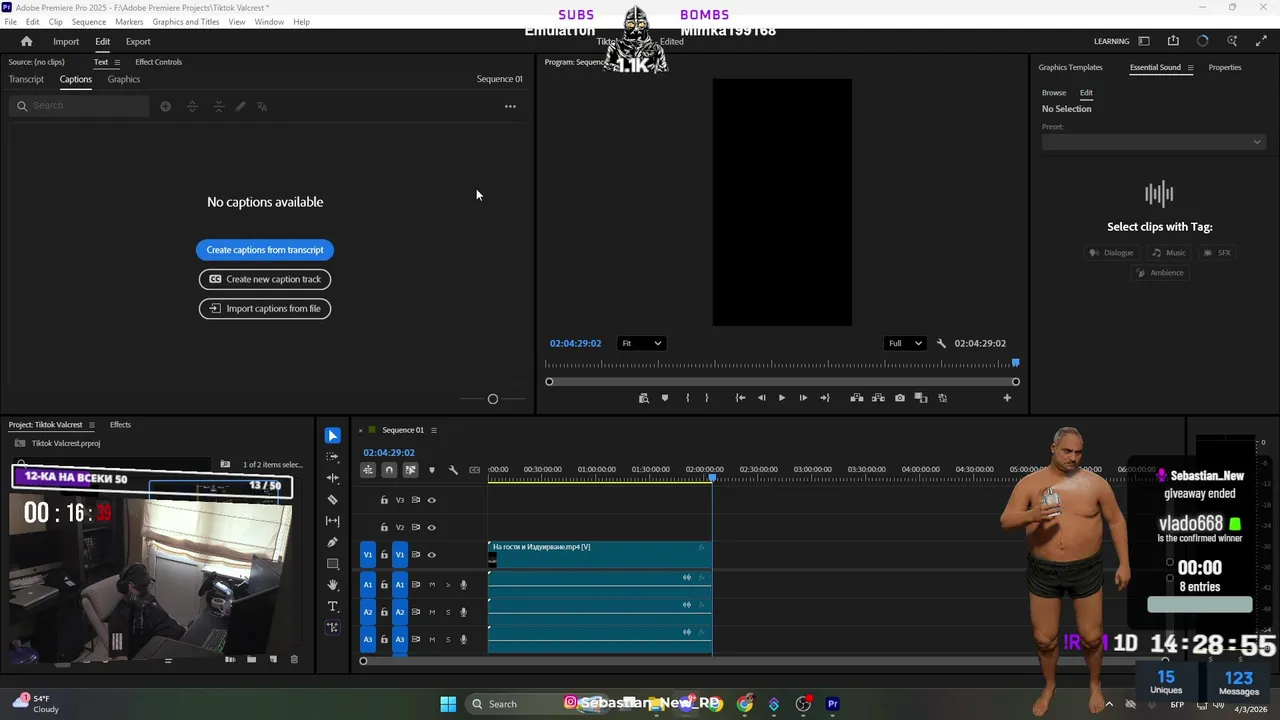Toggle linked selection in timeline
The width and height of the screenshot is (1280, 720).
click(410, 470)
